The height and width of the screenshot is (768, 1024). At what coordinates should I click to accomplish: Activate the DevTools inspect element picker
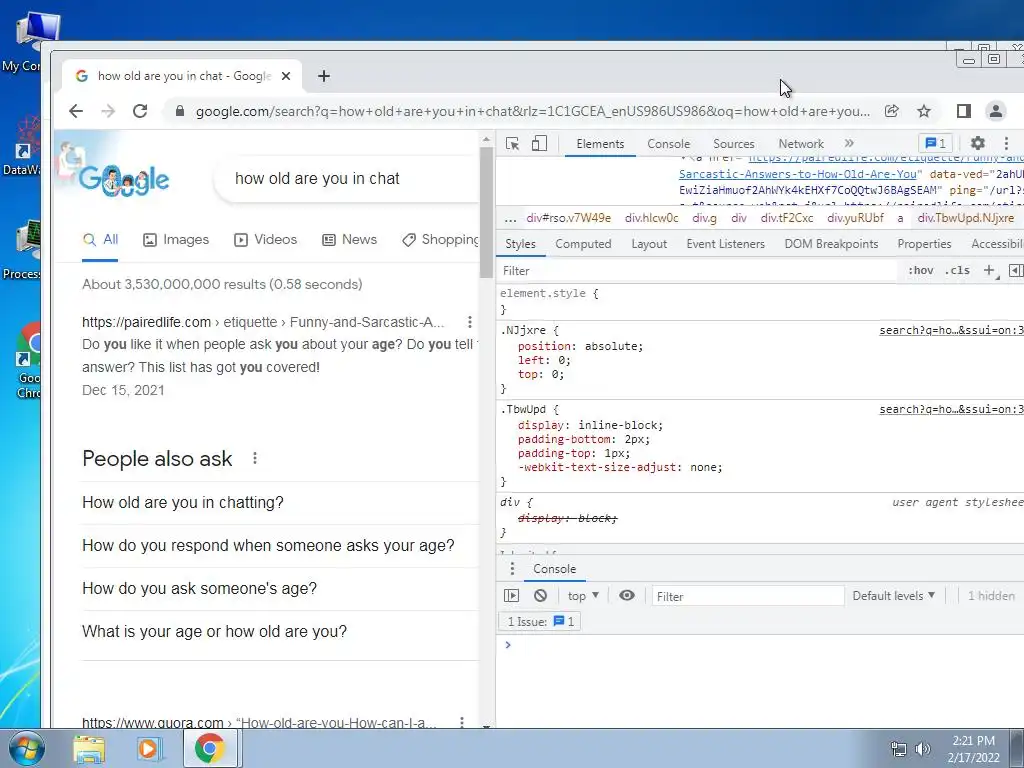coord(513,144)
